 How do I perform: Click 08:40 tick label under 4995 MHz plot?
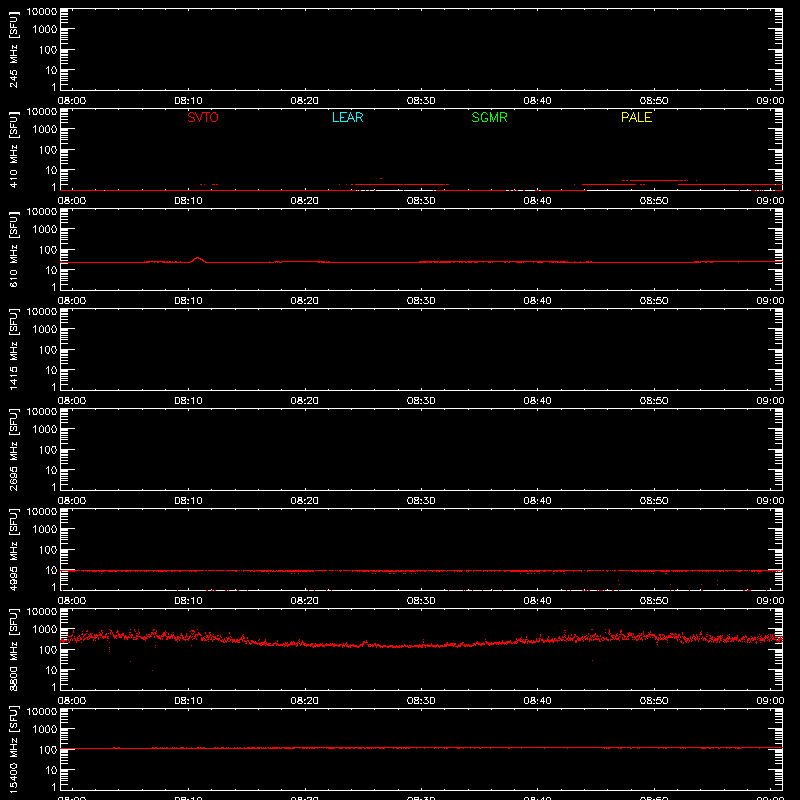click(x=537, y=601)
